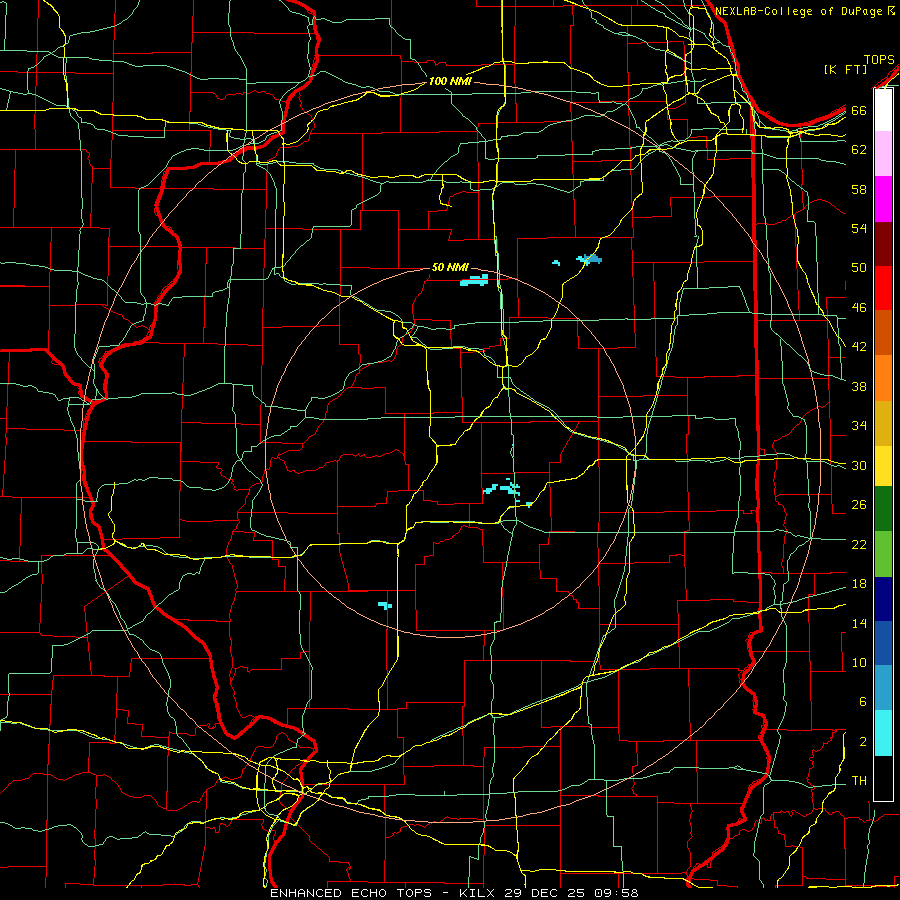Click the '29 DEC 25 09:58' timestamp

click(571, 893)
